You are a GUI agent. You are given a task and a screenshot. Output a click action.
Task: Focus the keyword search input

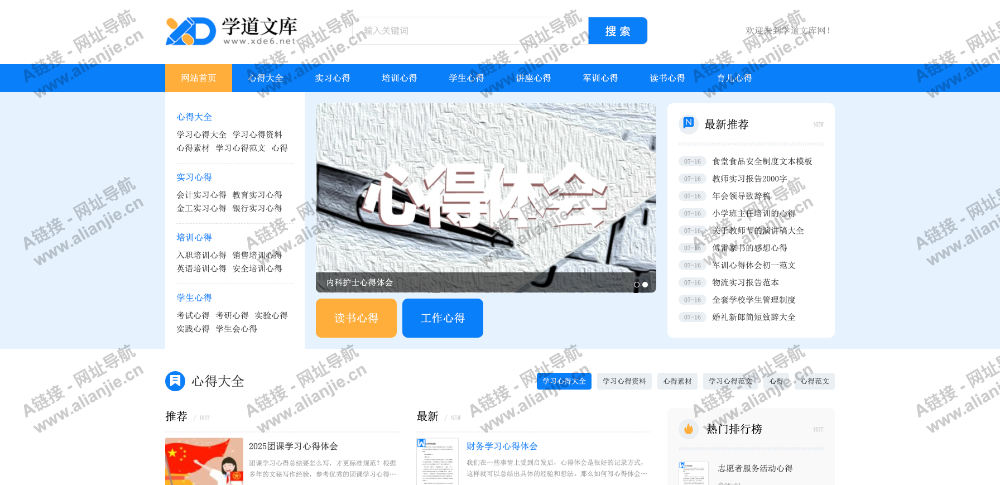click(x=471, y=31)
